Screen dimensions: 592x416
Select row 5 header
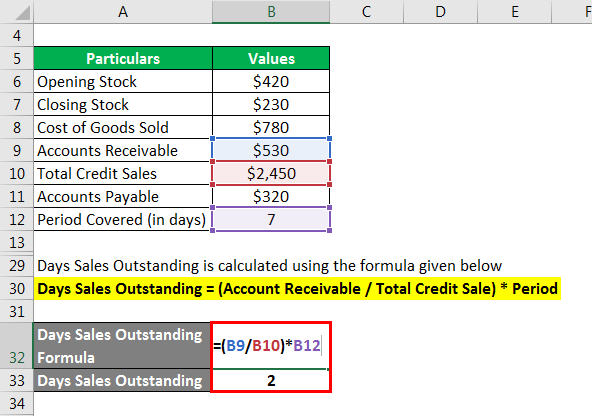click(x=17, y=59)
